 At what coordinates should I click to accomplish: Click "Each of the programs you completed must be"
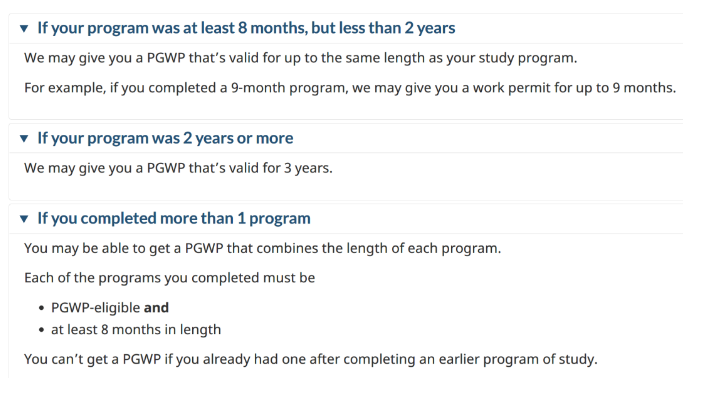click(x=169, y=278)
